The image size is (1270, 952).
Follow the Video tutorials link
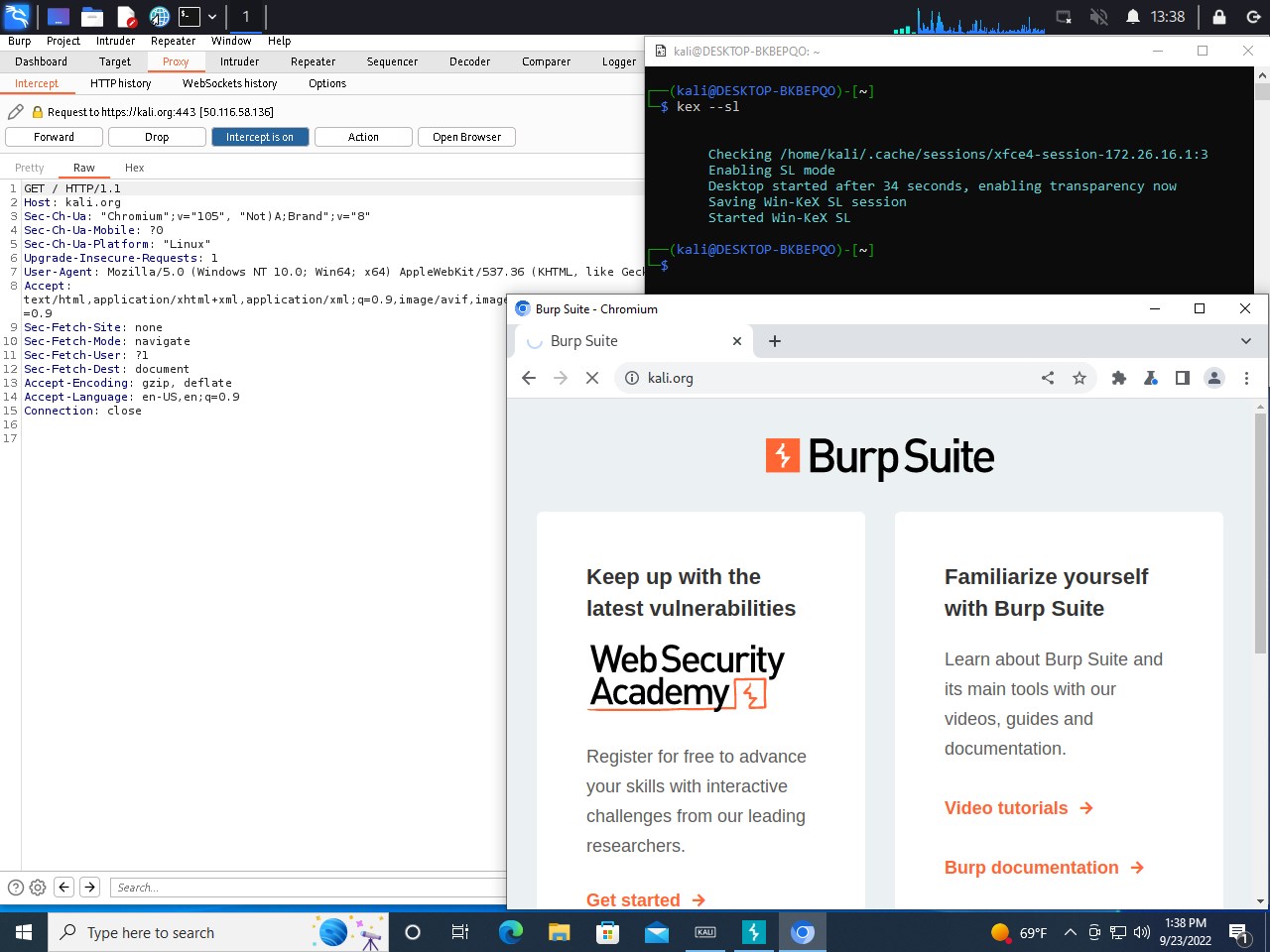click(1007, 808)
